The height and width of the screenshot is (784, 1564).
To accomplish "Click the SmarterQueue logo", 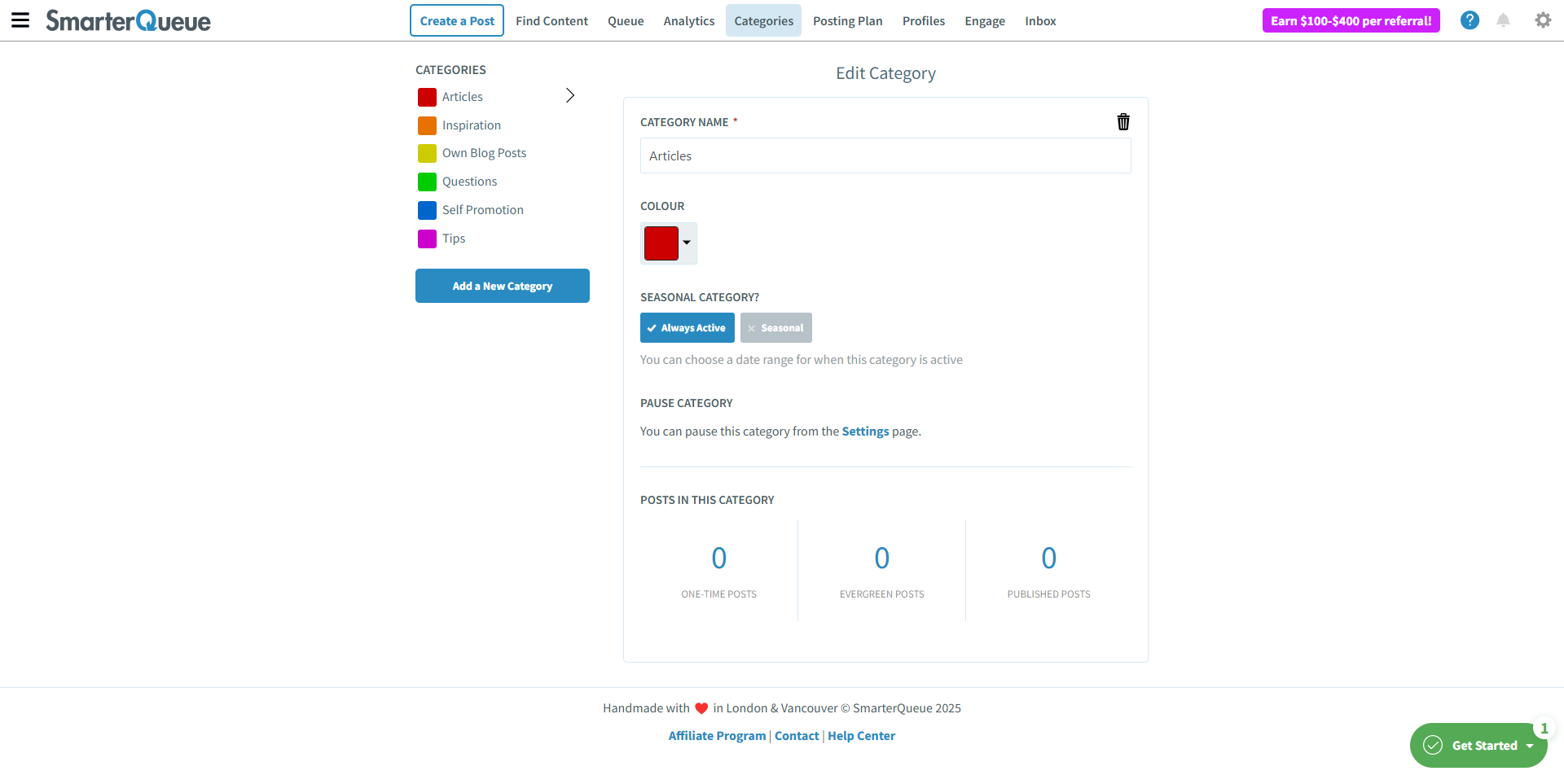I will pyautogui.click(x=128, y=20).
